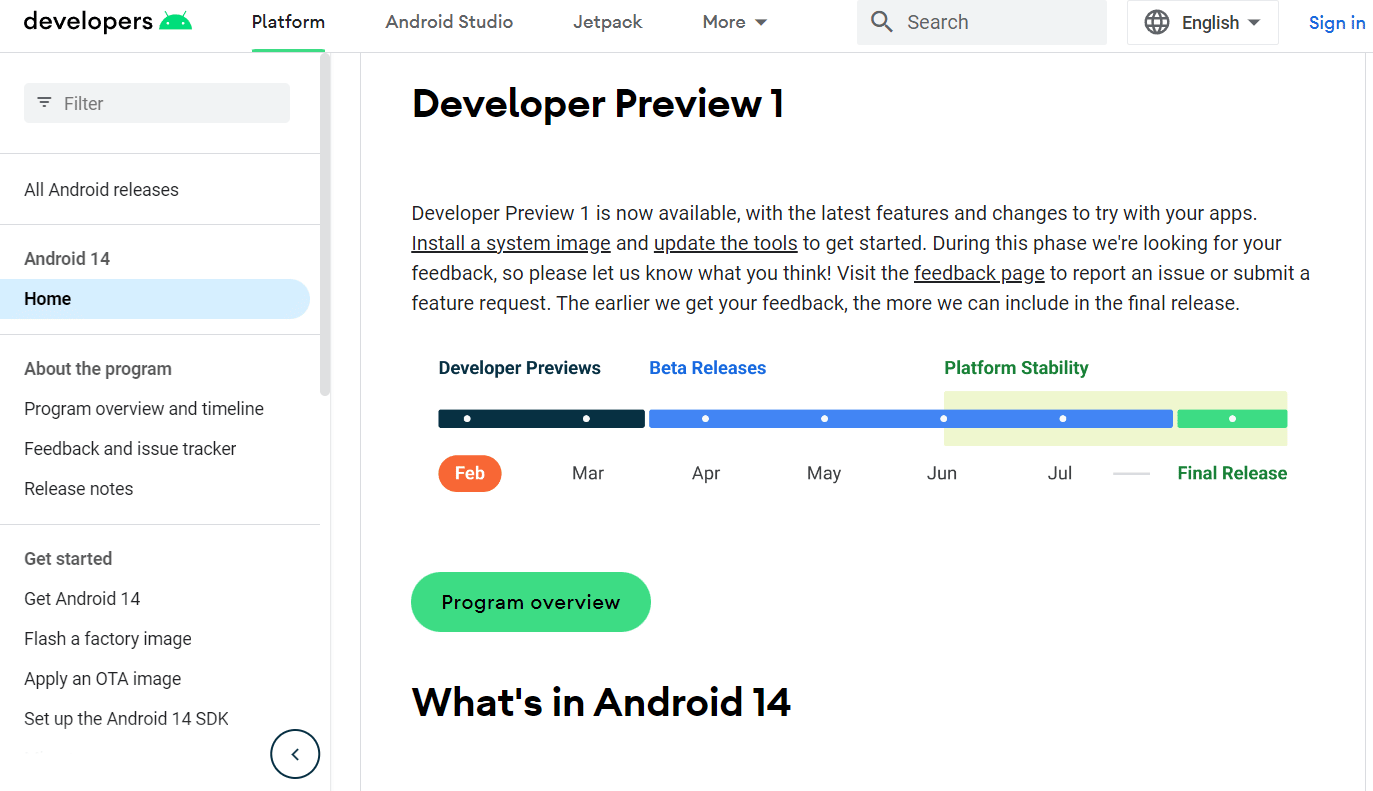Click the filter funnel icon in sidebar
The height and width of the screenshot is (791, 1373).
43,102
